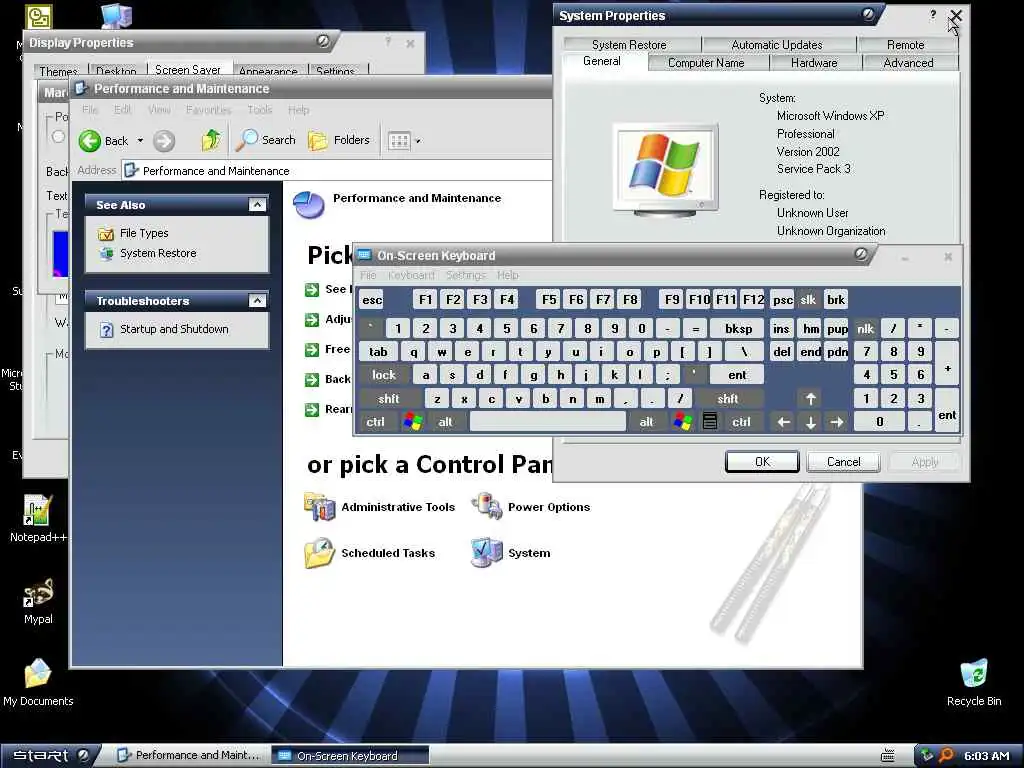Image resolution: width=1024 pixels, height=768 pixels.
Task: Click the F5 key on the on-screen keyboard
Action: pos(549,300)
